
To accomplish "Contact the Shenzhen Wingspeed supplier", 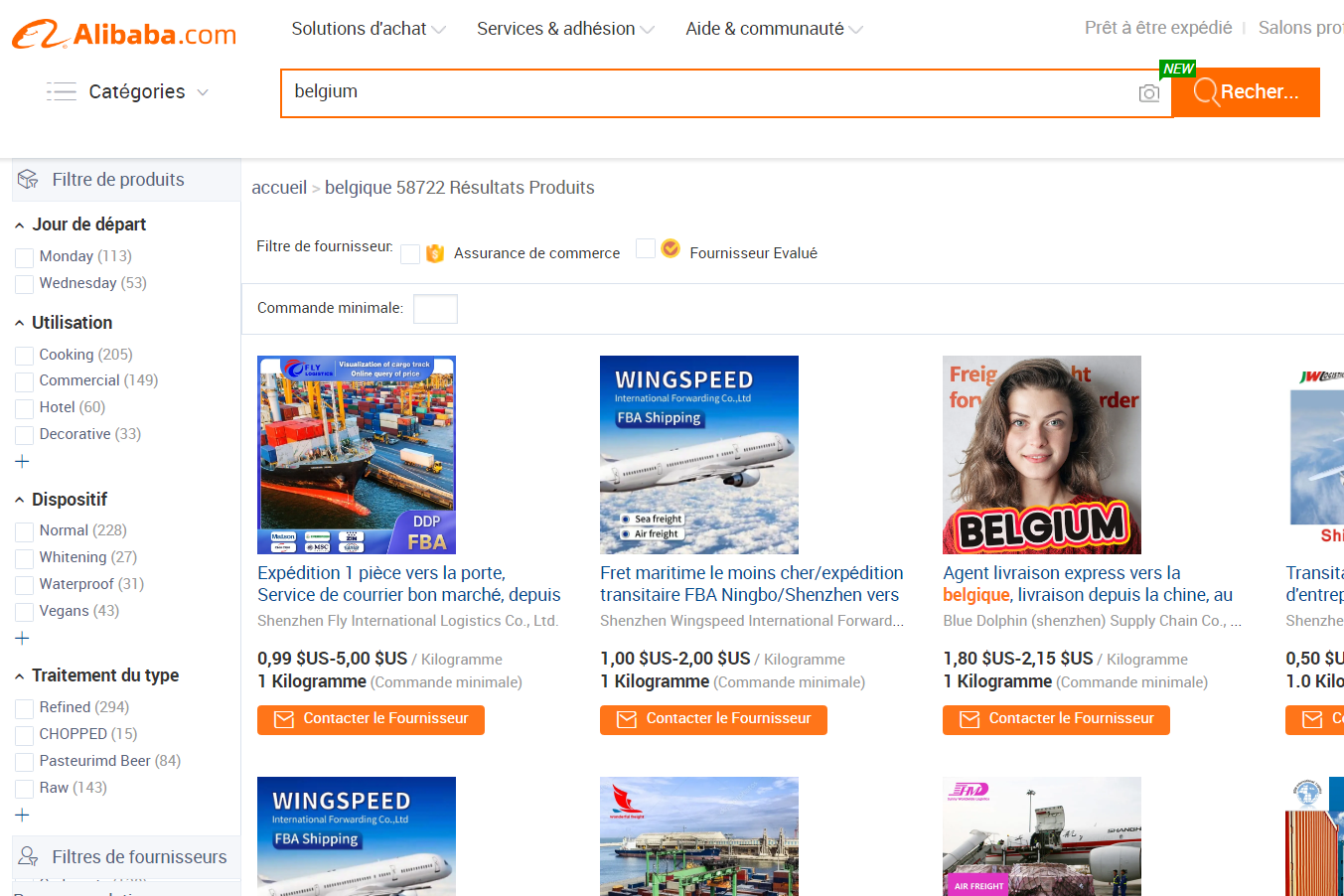I will pyautogui.click(x=713, y=719).
